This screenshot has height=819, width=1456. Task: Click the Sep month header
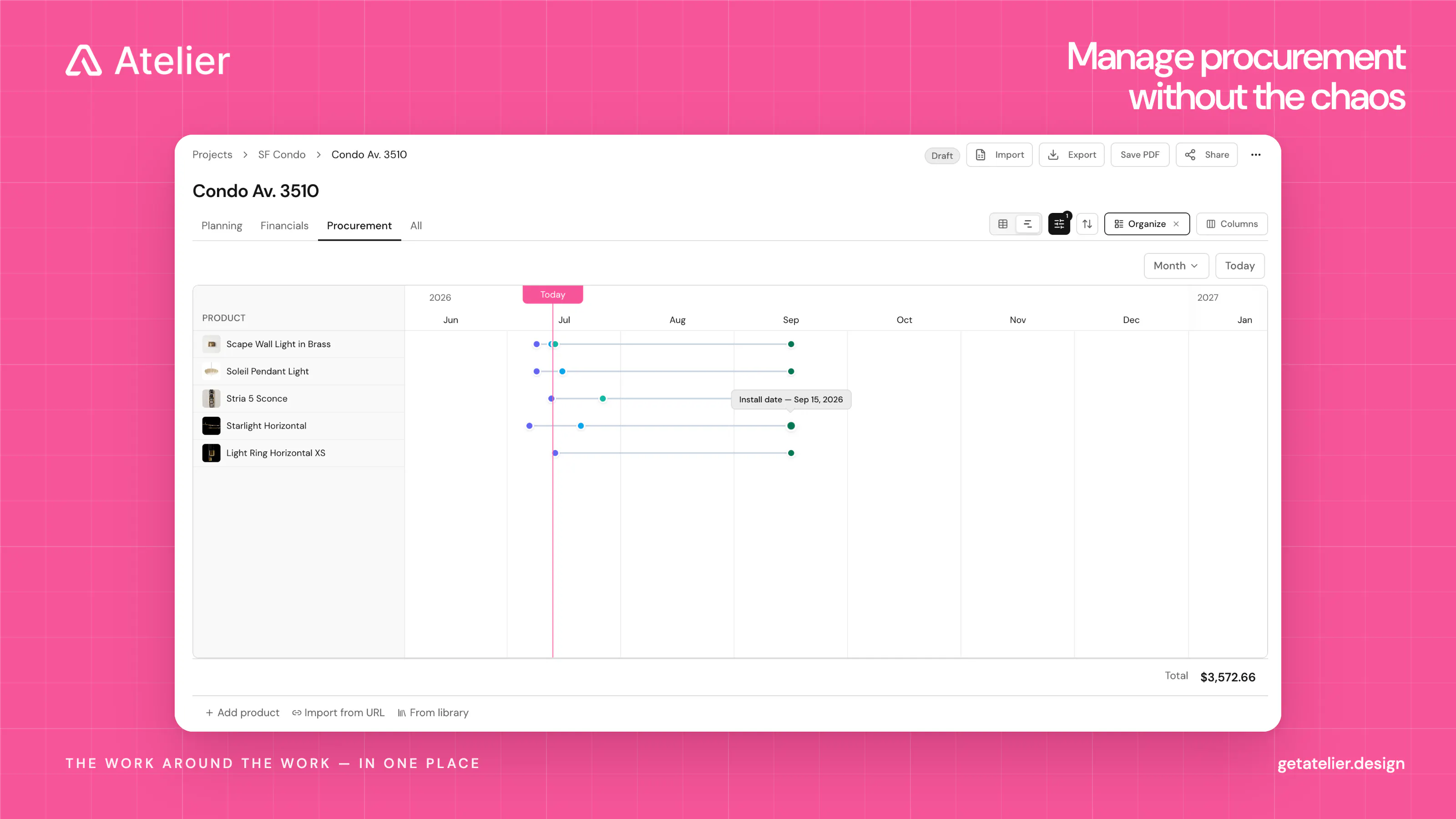click(791, 320)
